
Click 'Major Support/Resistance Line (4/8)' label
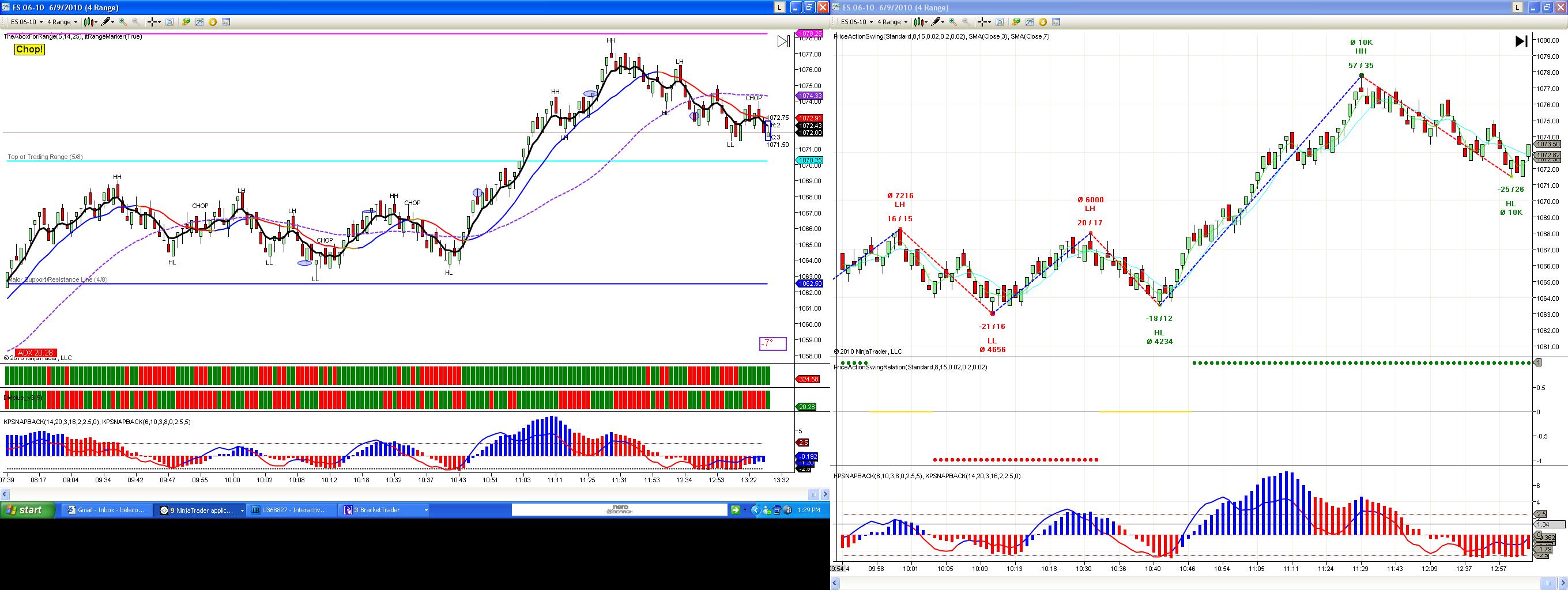click(58, 280)
